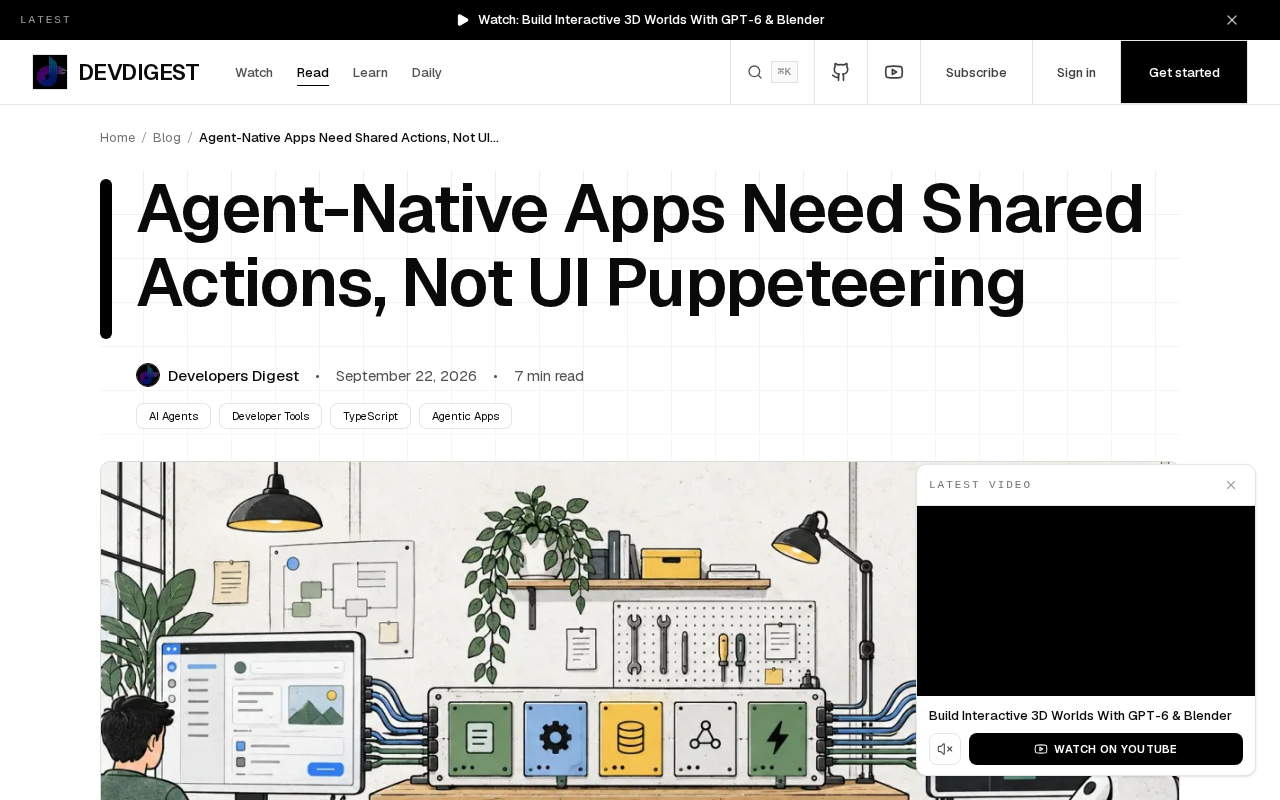Open the banner video title link

651,20
